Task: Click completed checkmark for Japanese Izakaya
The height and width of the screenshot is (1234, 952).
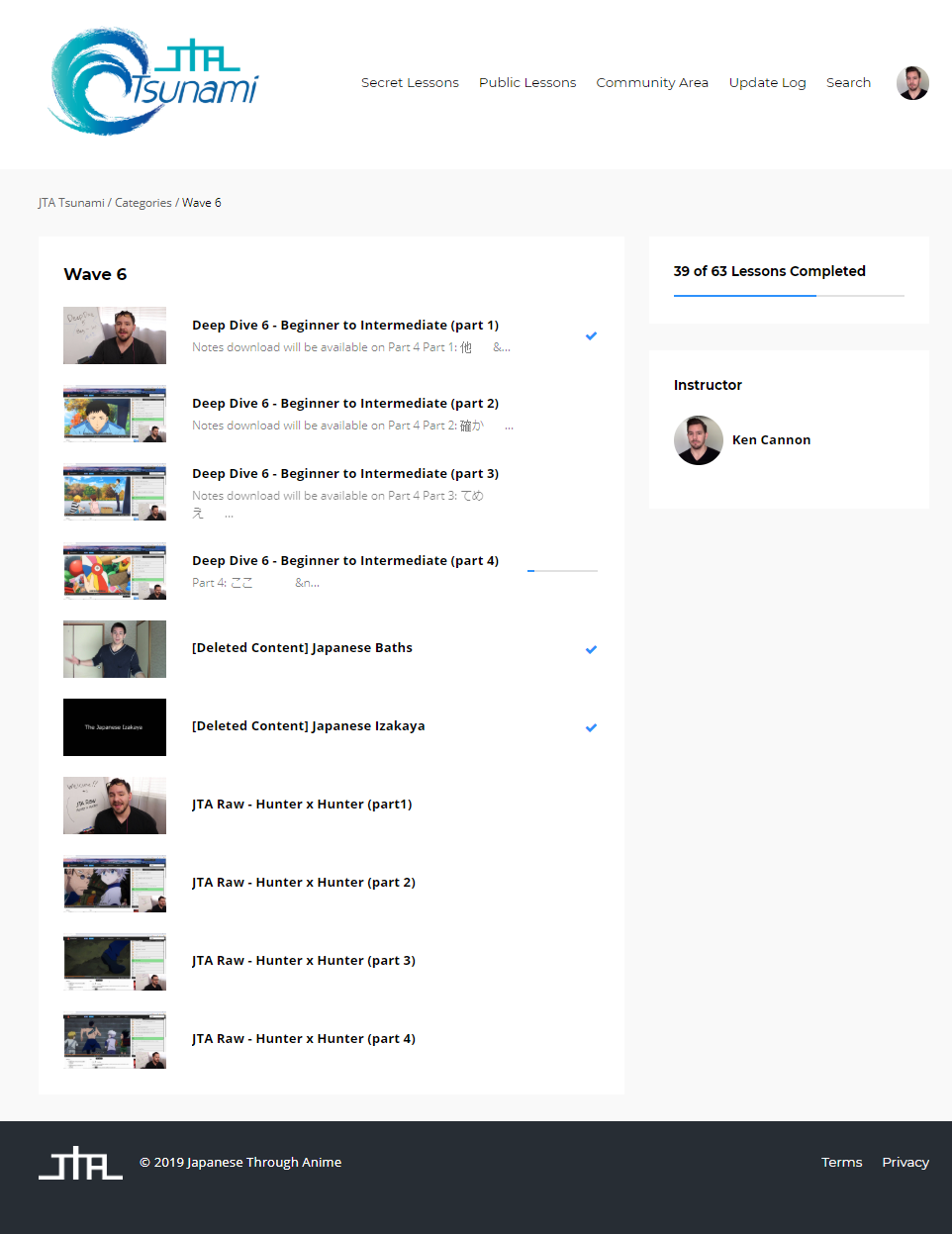Action: click(591, 727)
